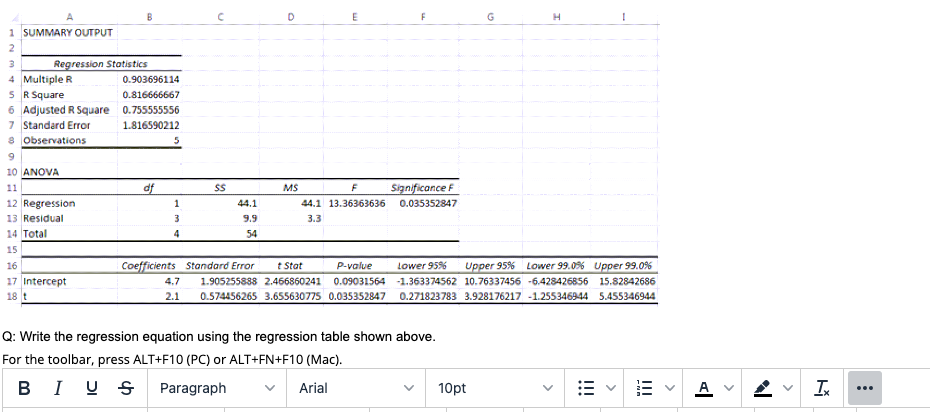
Task: Select the t coefficient 2.1
Action: point(172,296)
